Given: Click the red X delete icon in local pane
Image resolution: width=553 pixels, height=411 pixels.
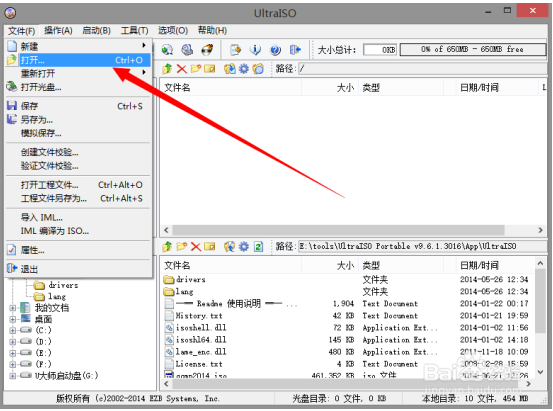Looking at the screenshot, I should click(196, 246).
